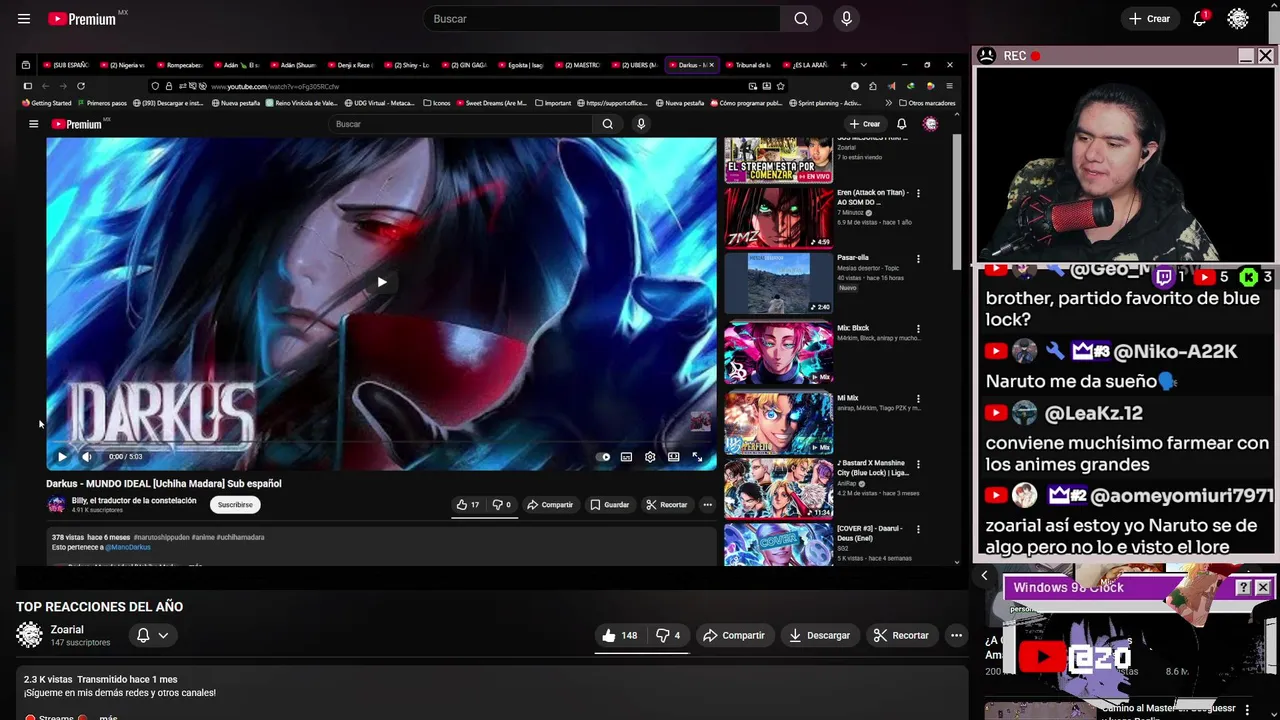Dislike the Darkus video
1280x720 pixels.
click(502, 505)
